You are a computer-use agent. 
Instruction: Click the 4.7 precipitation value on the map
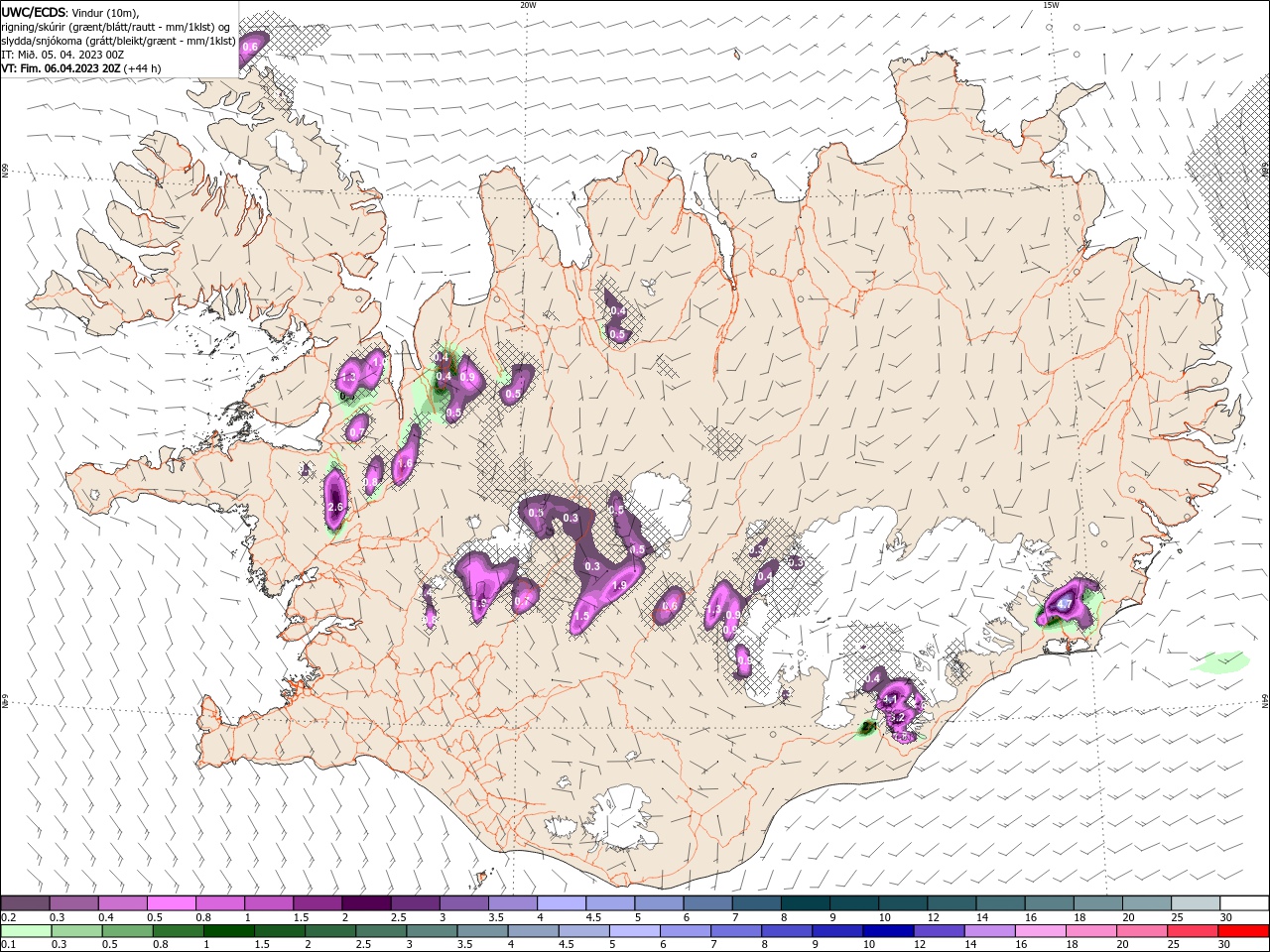[1065, 604]
